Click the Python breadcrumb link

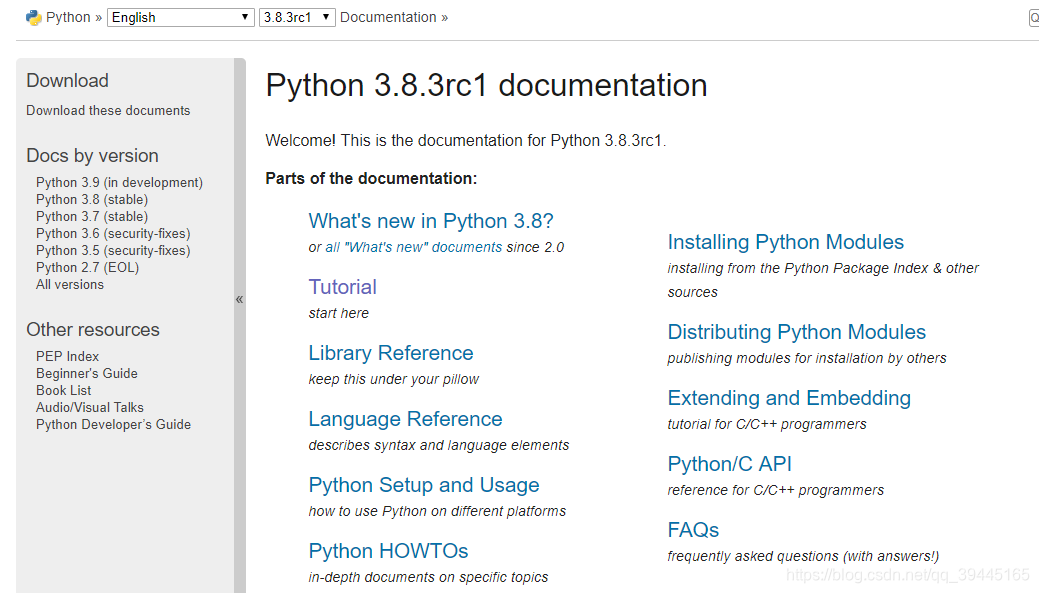click(x=68, y=17)
